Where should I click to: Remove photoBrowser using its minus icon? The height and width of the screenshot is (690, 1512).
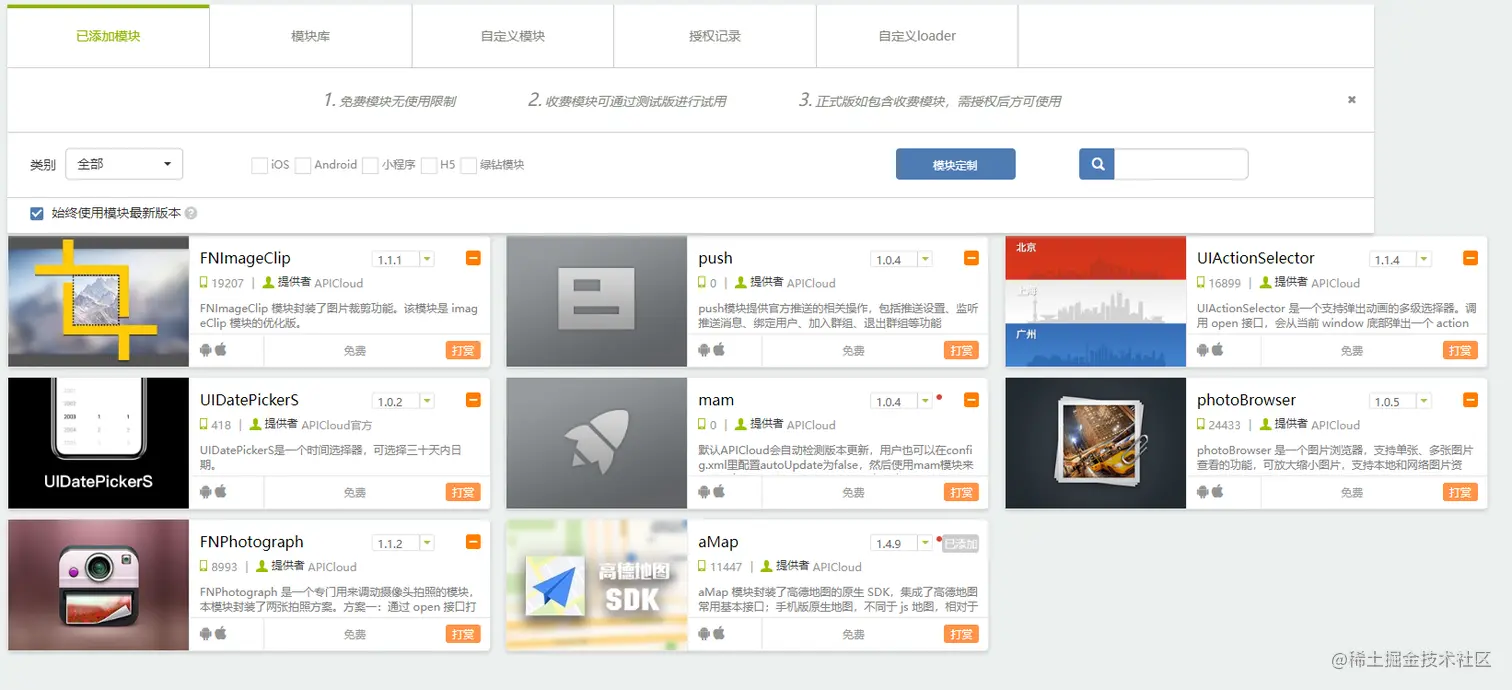(1470, 400)
